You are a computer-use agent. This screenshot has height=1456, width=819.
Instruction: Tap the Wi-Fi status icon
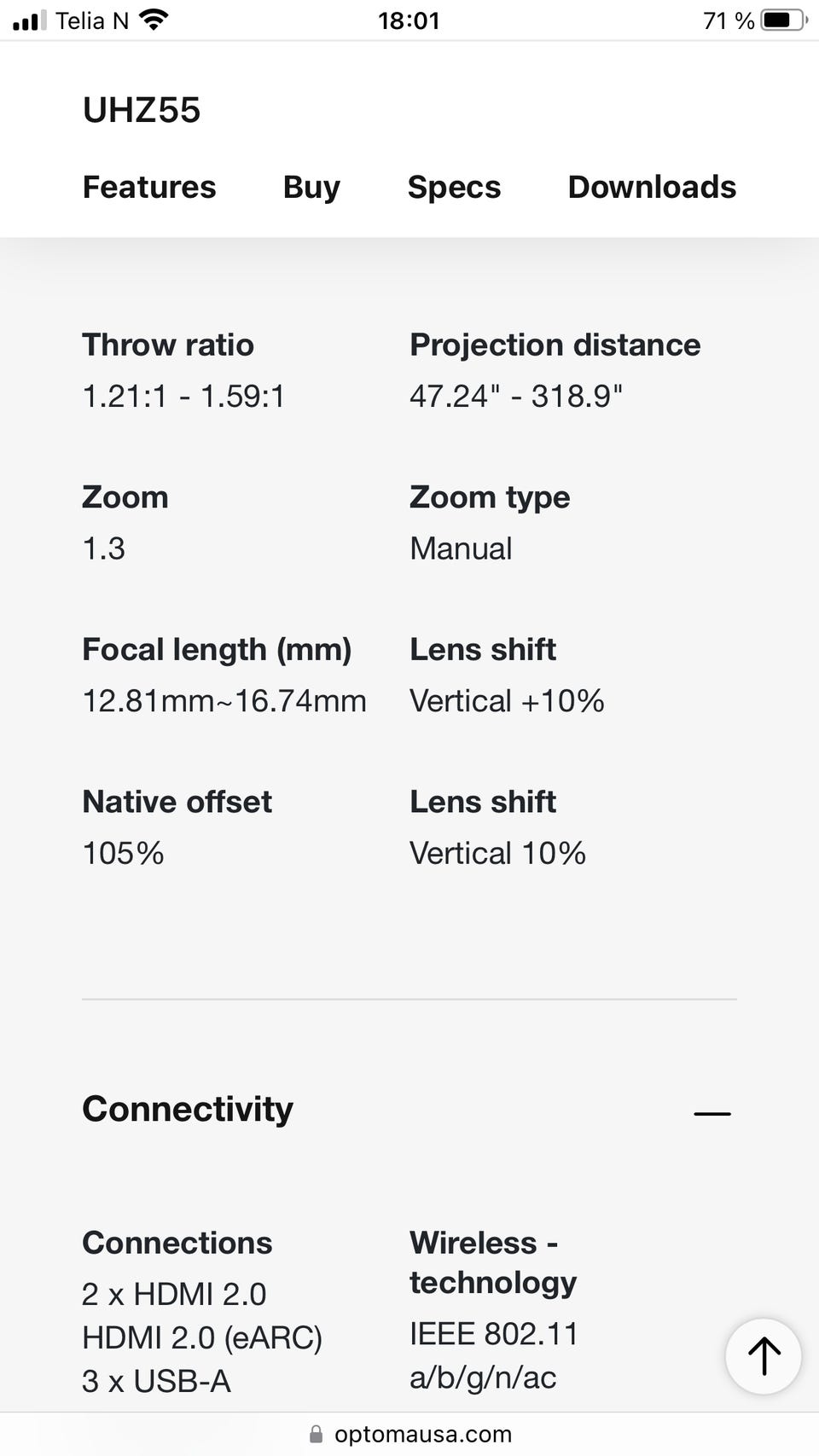pyautogui.click(x=154, y=20)
